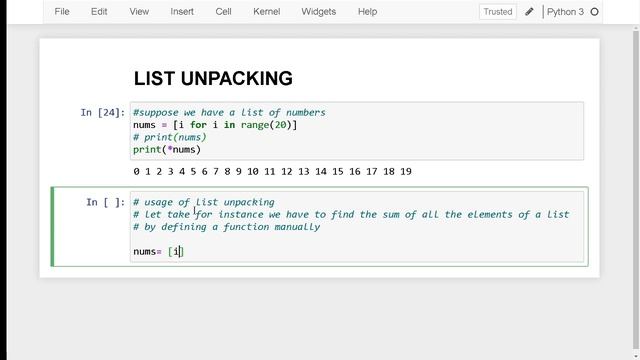Open the Kernel menu
This screenshot has height=360, width=640.
pyautogui.click(x=267, y=11)
